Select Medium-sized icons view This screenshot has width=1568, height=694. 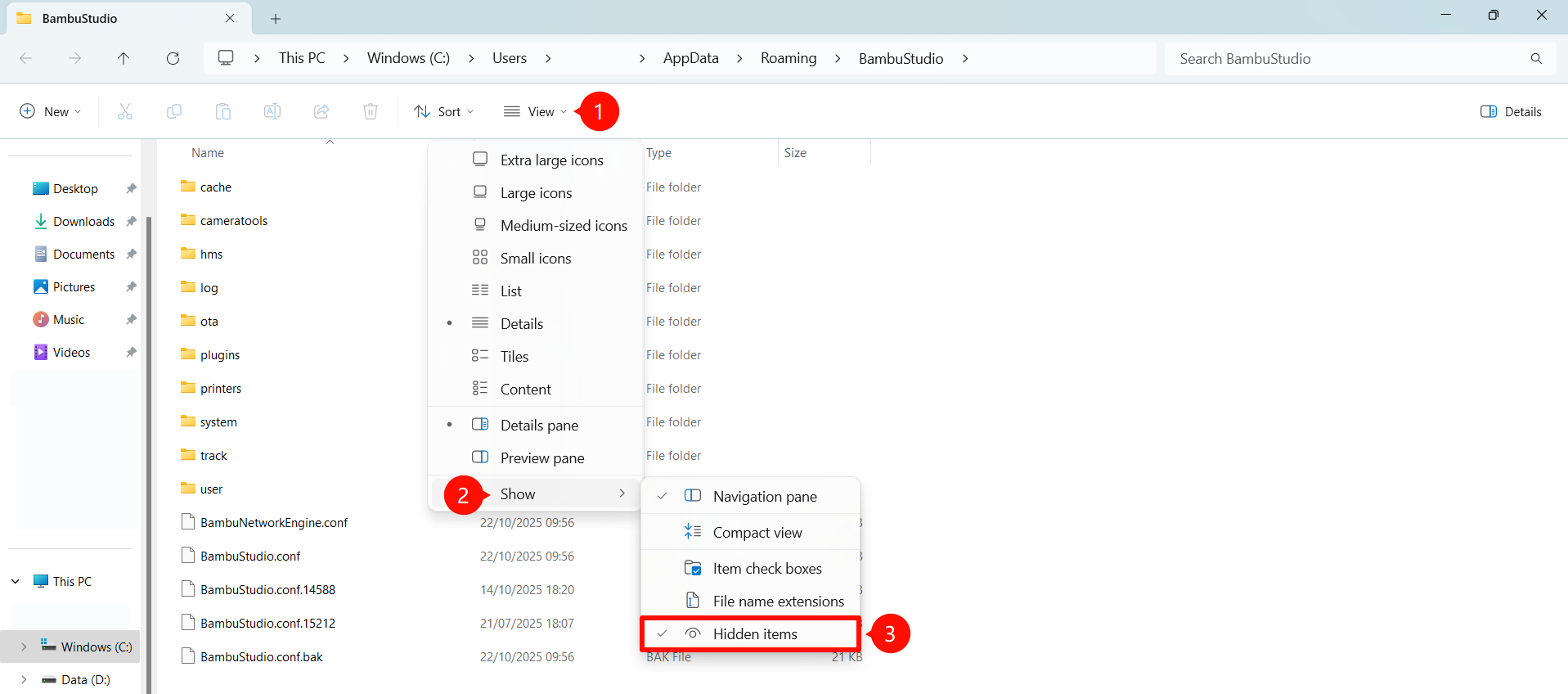click(535, 225)
